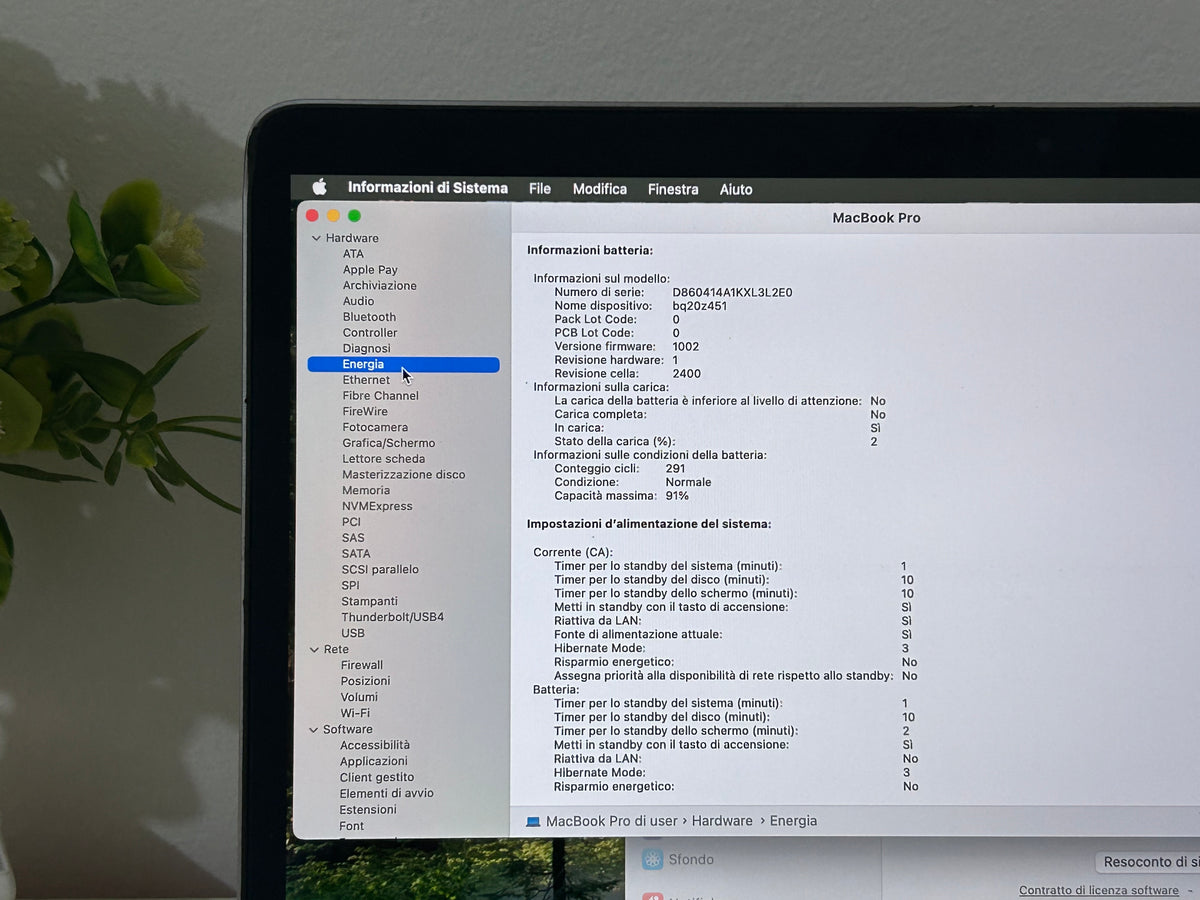Select Masterizzazione disco in the sidebar
The width and height of the screenshot is (1200, 900).
403,474
